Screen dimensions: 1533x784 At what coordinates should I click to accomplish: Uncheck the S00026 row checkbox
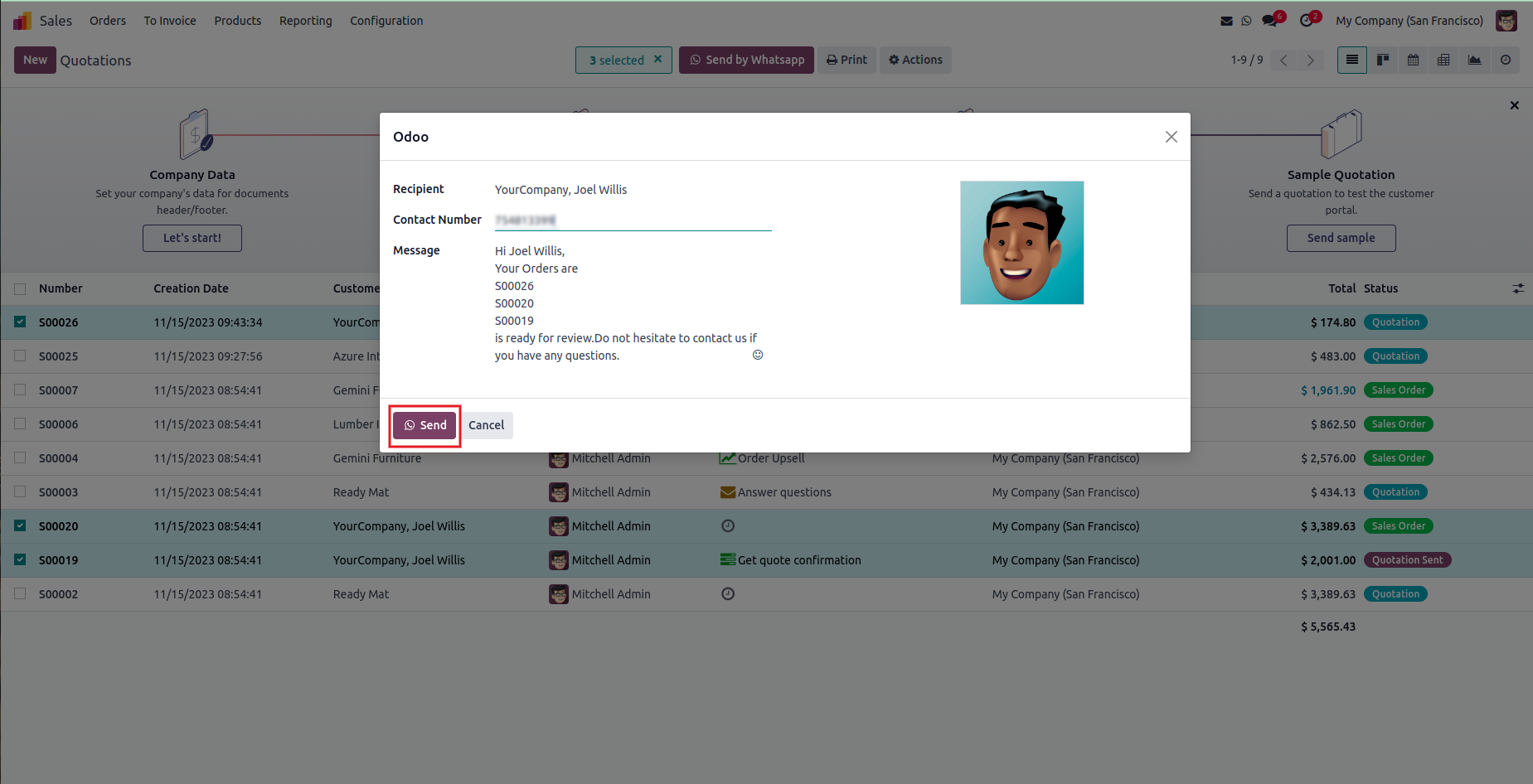tap(20, 322)
